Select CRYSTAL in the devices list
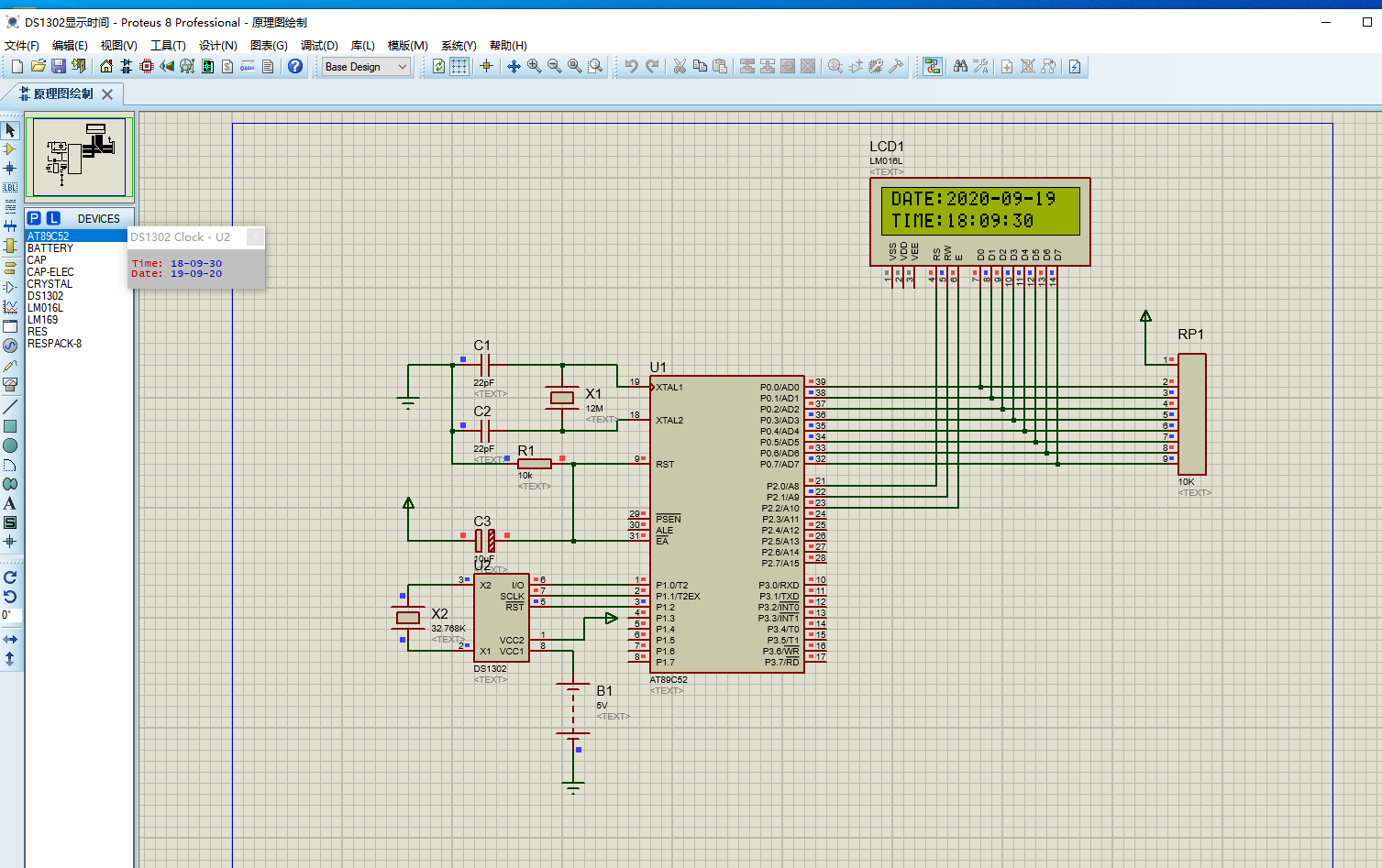 50,284
